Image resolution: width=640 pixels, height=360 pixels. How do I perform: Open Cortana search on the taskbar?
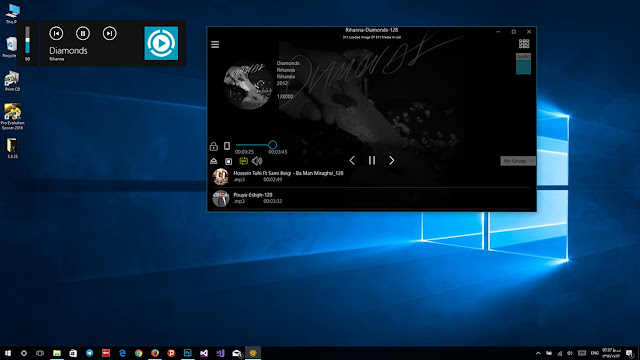(x=24, y=353)
